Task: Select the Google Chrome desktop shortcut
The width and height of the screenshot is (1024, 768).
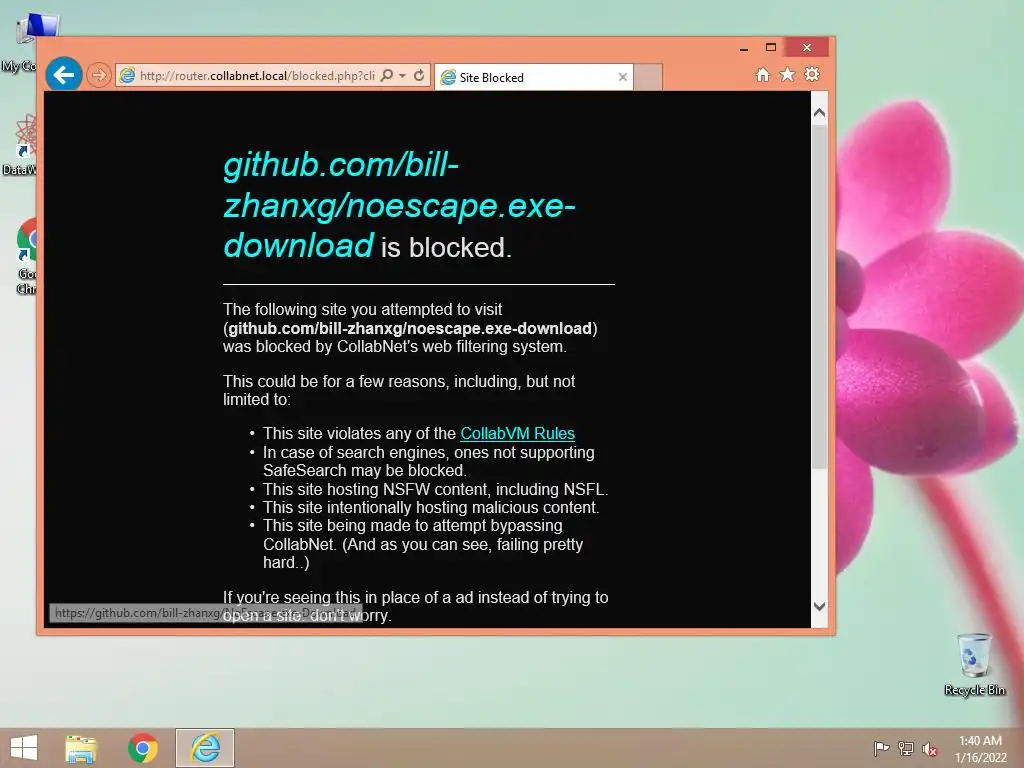Action: click(x=26, y=256)
